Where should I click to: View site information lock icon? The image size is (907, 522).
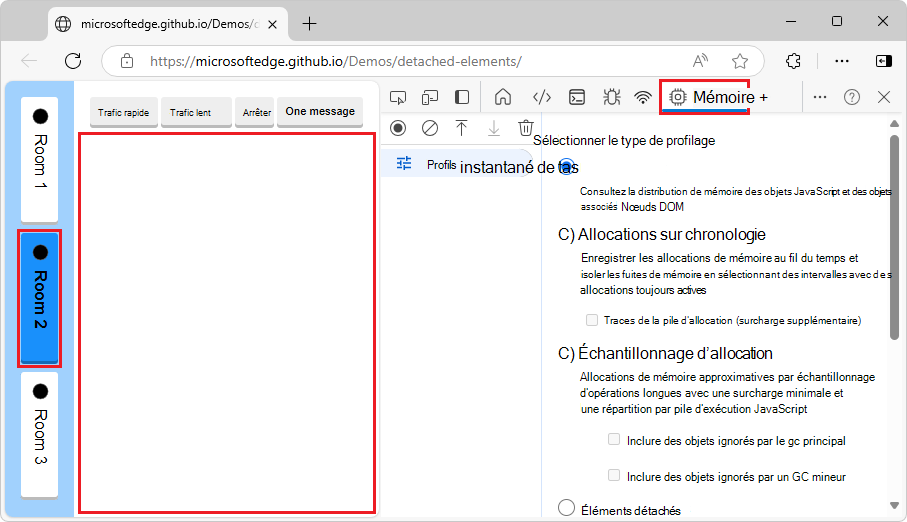pyautogui.click(x=127, y=61)
